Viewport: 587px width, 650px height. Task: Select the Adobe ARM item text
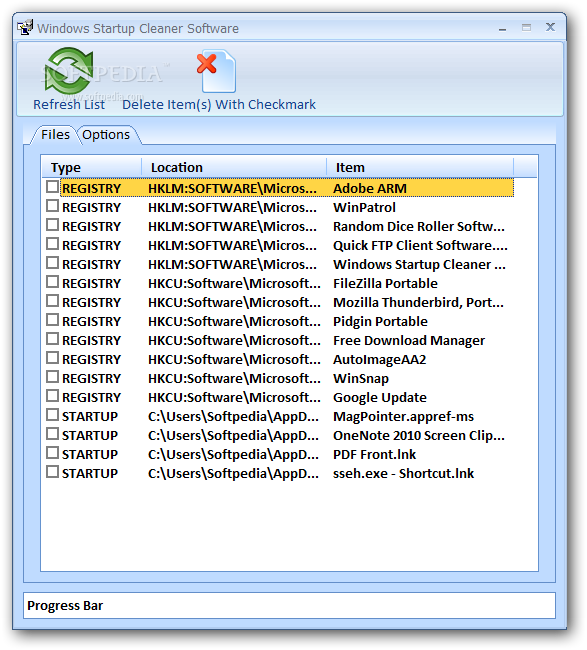point(370,189)
